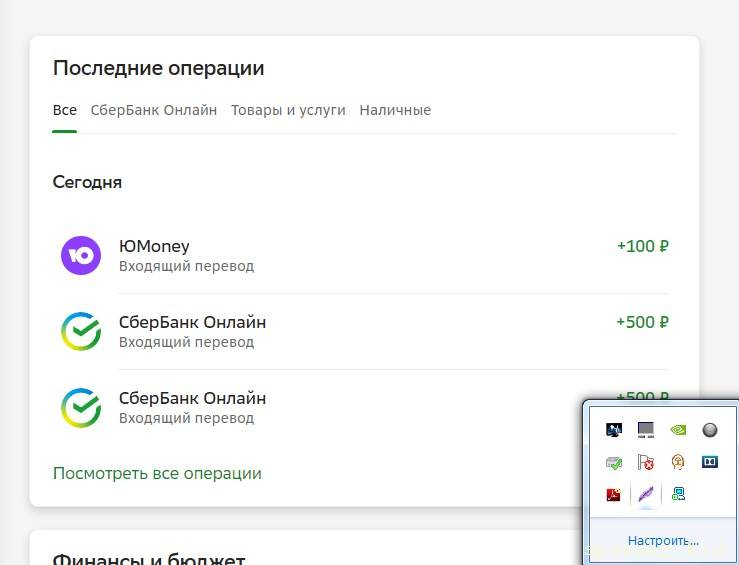Open the Наличные tab
The width and height of the screenshot is (739, 565).
(395, 110)
